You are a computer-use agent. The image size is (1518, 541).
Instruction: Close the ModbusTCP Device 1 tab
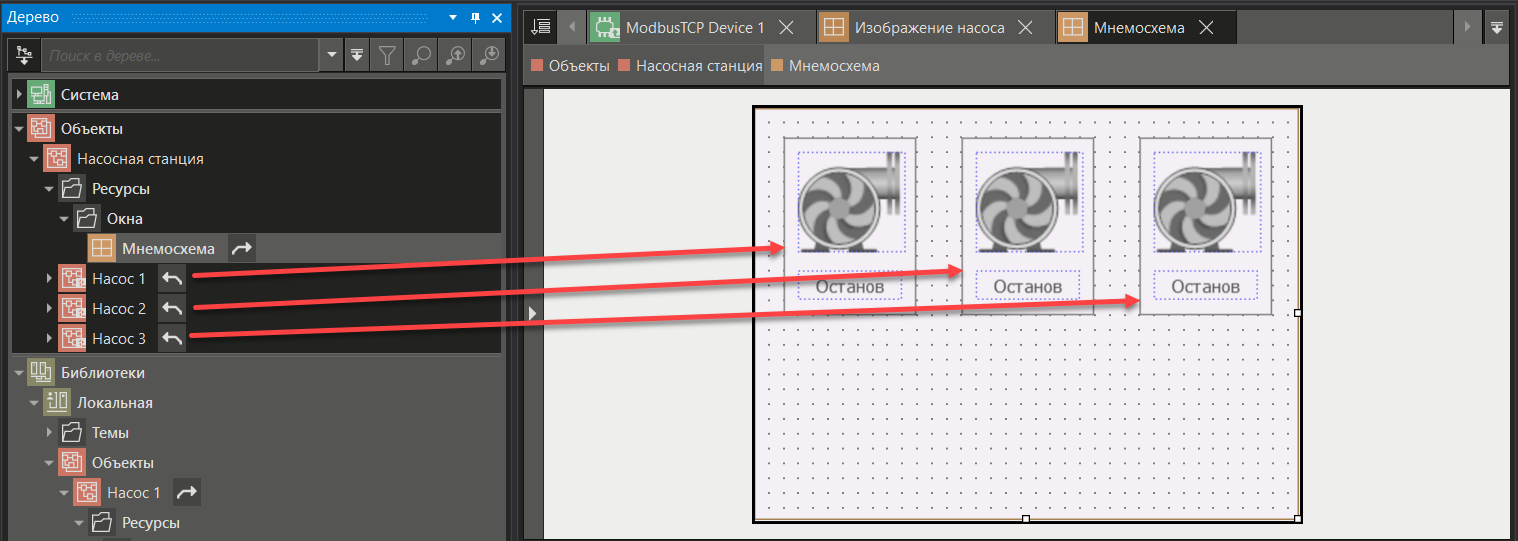(x=786, y=27)
